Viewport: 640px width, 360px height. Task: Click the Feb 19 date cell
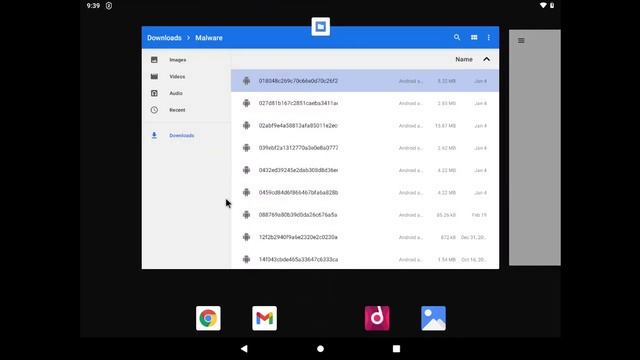(479, 215)
